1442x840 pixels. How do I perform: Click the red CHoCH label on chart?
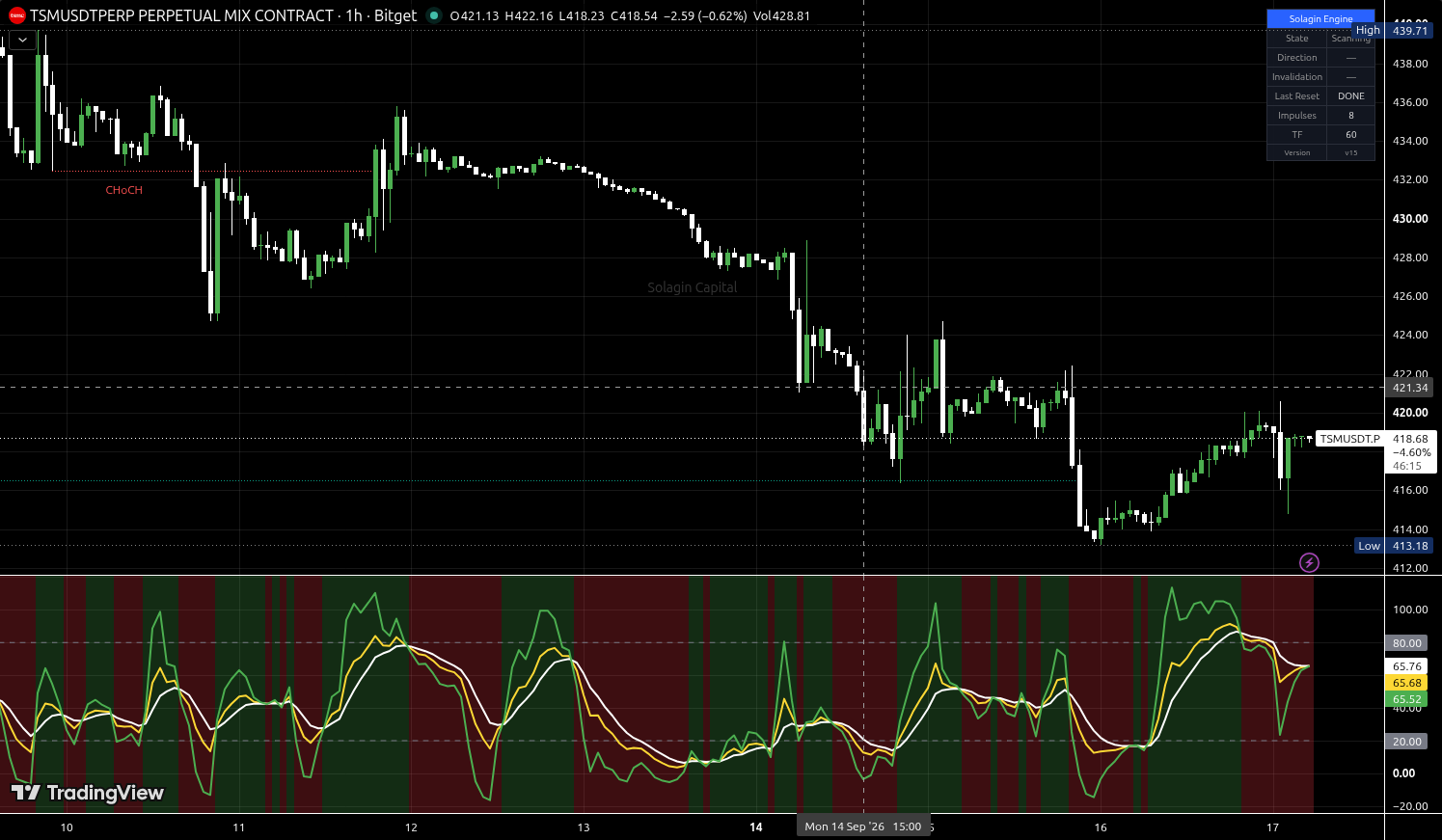pos(124,190)
